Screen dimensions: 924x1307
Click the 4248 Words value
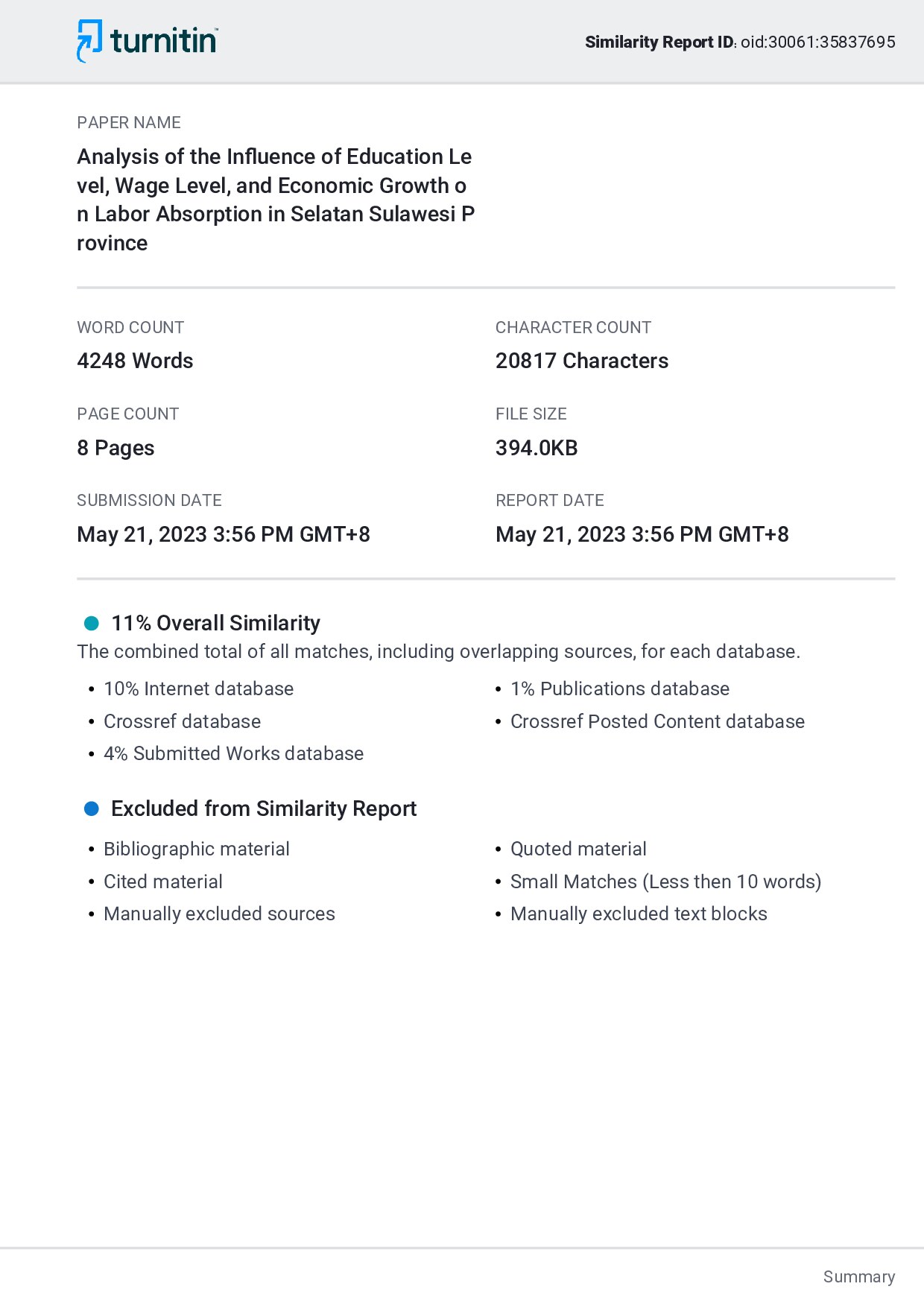135,361
